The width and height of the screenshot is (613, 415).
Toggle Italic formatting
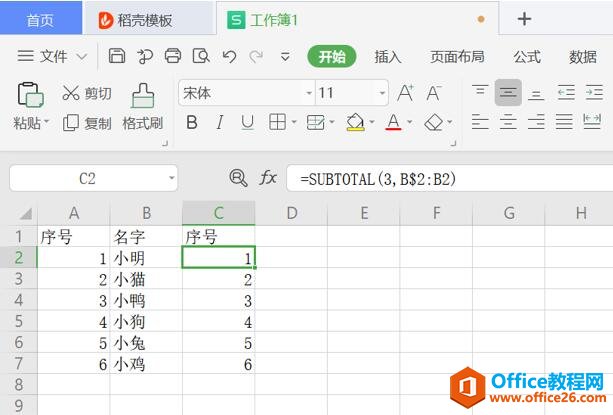(220, 122)
